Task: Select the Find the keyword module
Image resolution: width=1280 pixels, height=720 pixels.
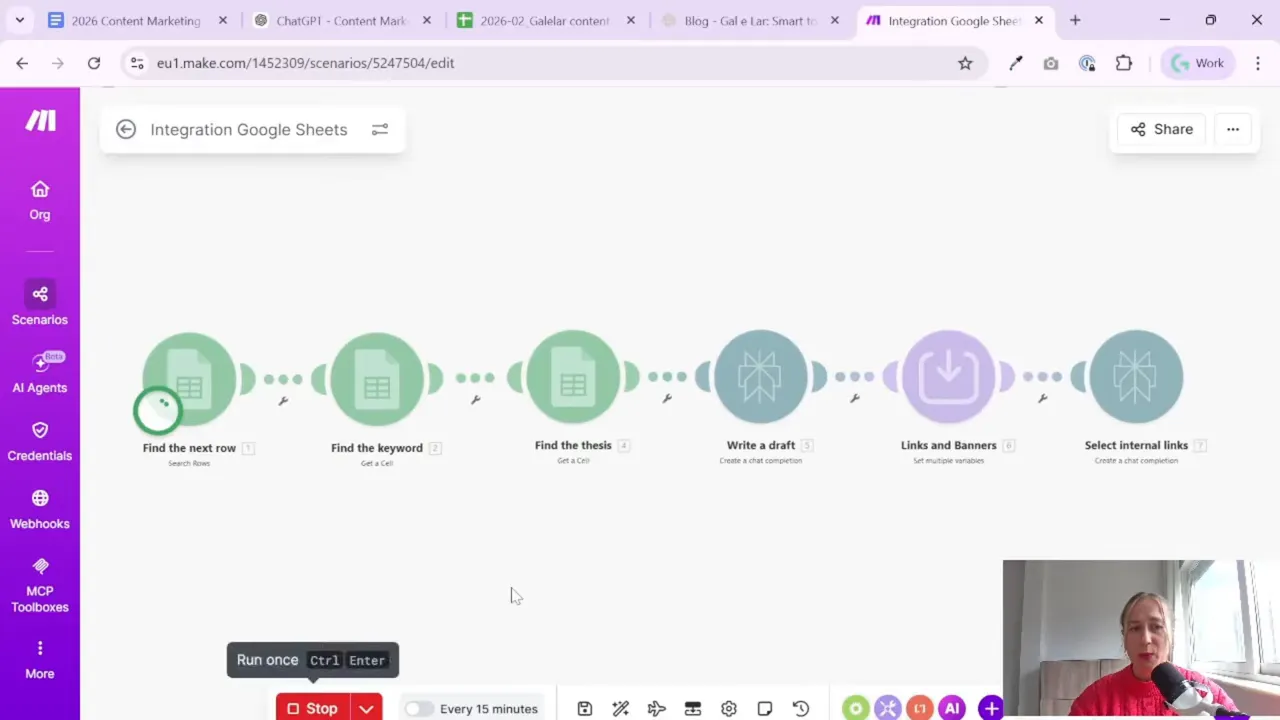Action: pyautogui.click(x=377, y=379)
